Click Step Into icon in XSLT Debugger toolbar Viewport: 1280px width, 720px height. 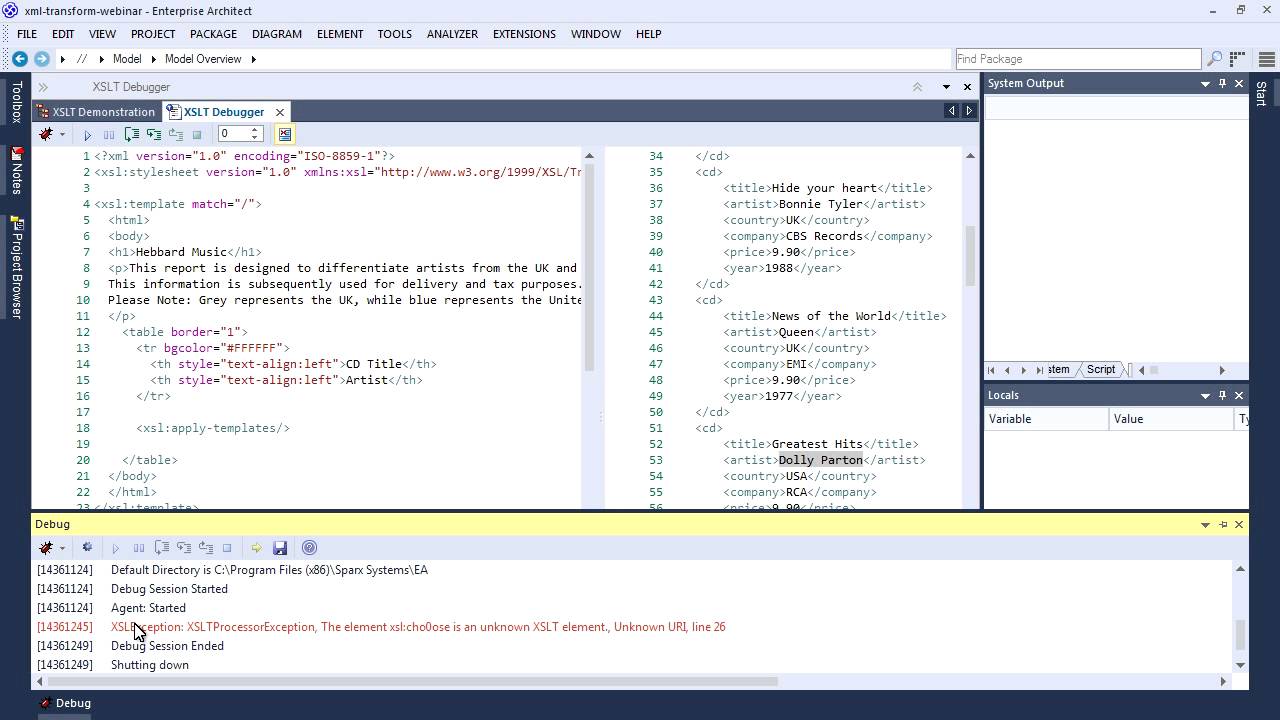click(x=154, y=134)
